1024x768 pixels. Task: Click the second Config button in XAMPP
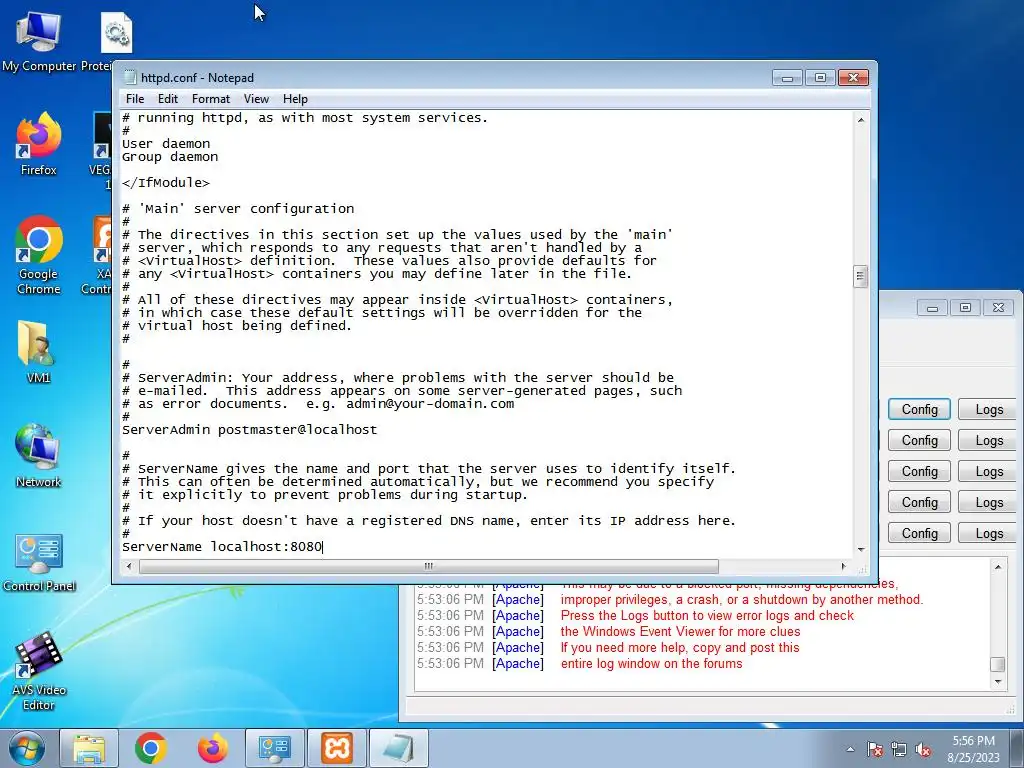pos(920,440)
